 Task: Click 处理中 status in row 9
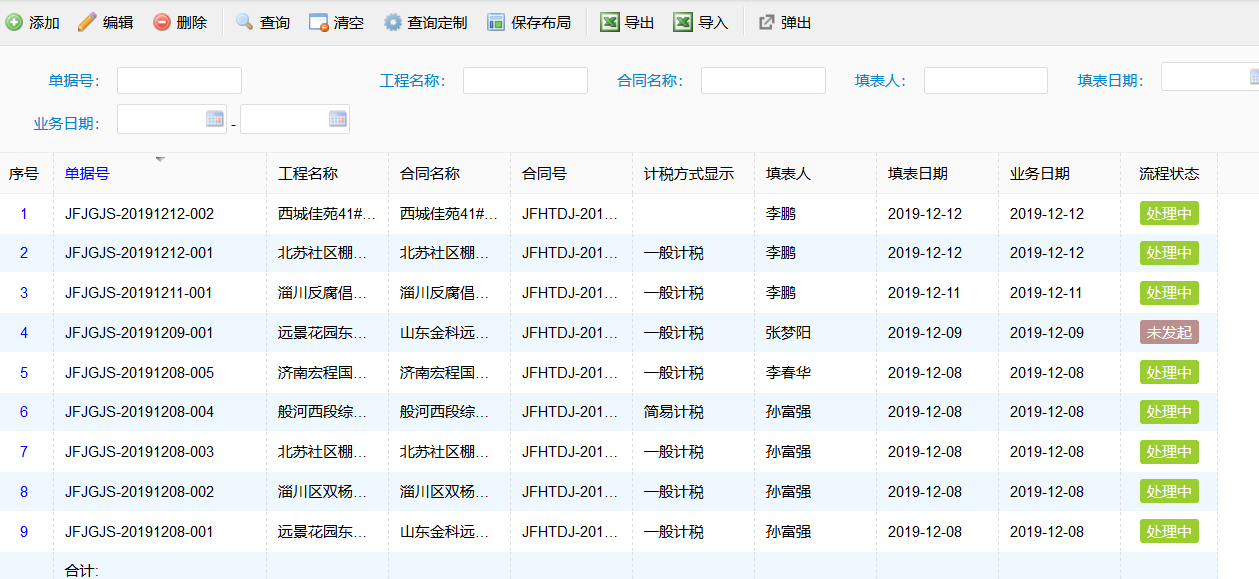[1169, 532]
